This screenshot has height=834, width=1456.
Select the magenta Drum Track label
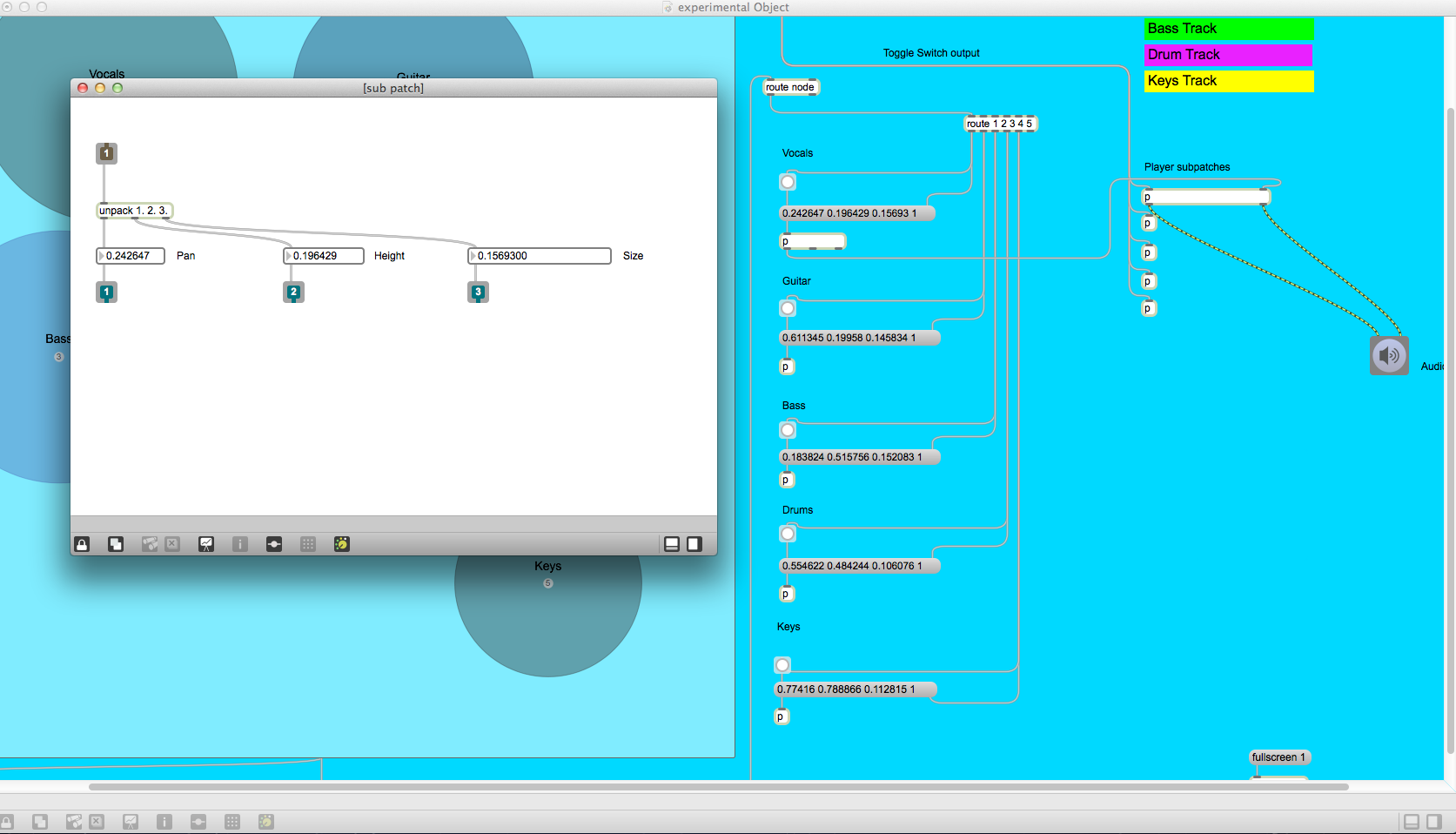tap(1229, 55)
